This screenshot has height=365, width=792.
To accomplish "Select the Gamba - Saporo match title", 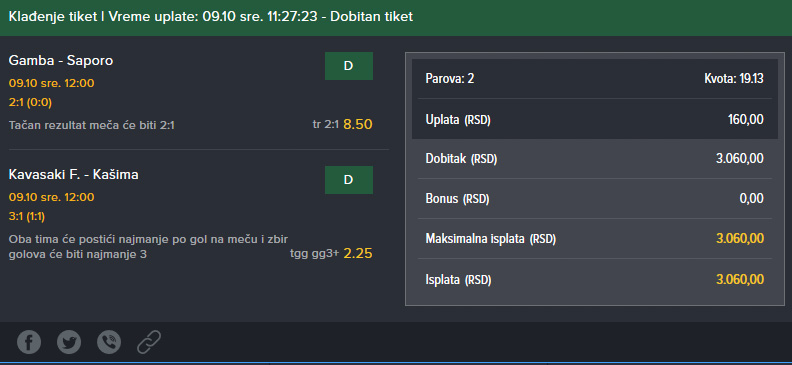I will [61, 61].
